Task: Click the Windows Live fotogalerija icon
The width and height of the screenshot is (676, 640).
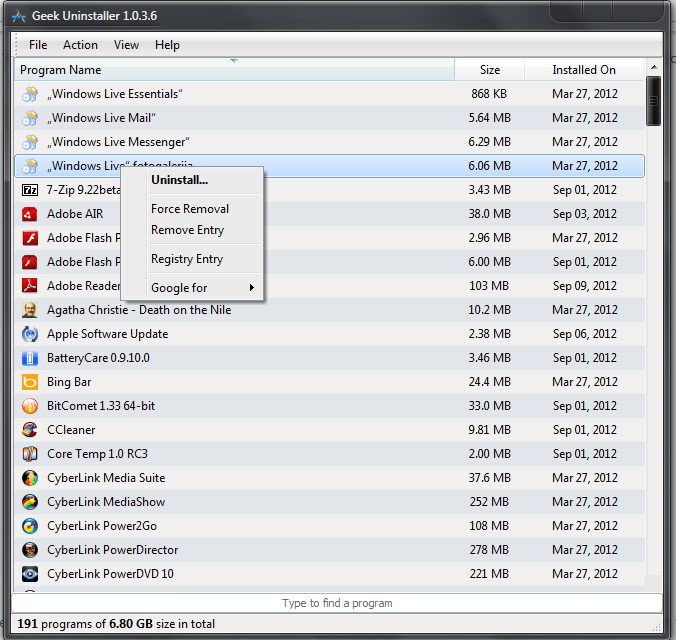Action: pyautogui.click(x=30, y=166)
